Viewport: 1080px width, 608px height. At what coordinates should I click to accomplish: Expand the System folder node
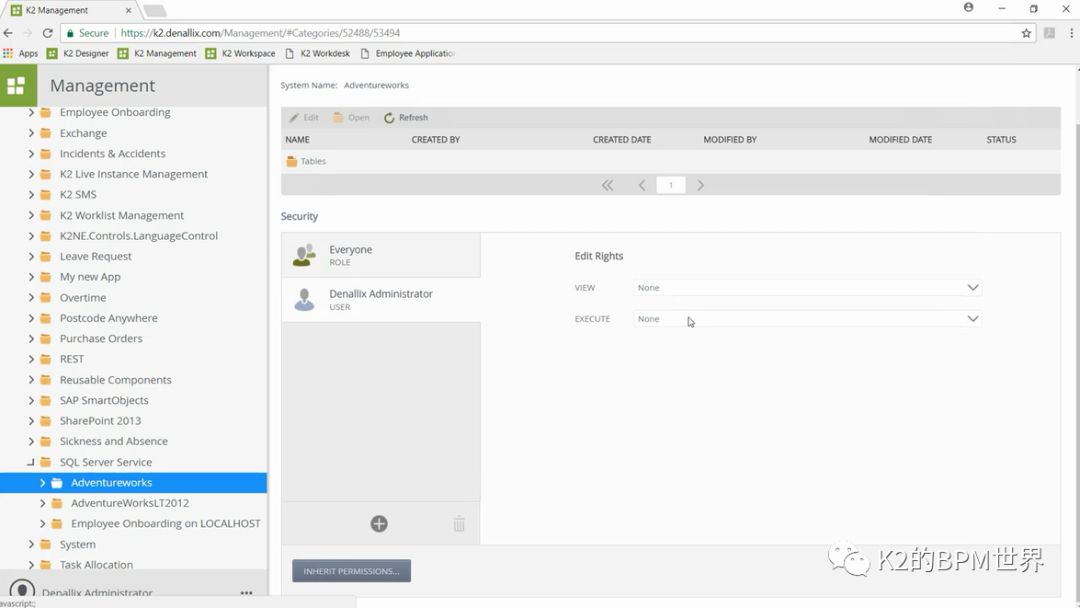pyautogui.click(x=31, y=544)
